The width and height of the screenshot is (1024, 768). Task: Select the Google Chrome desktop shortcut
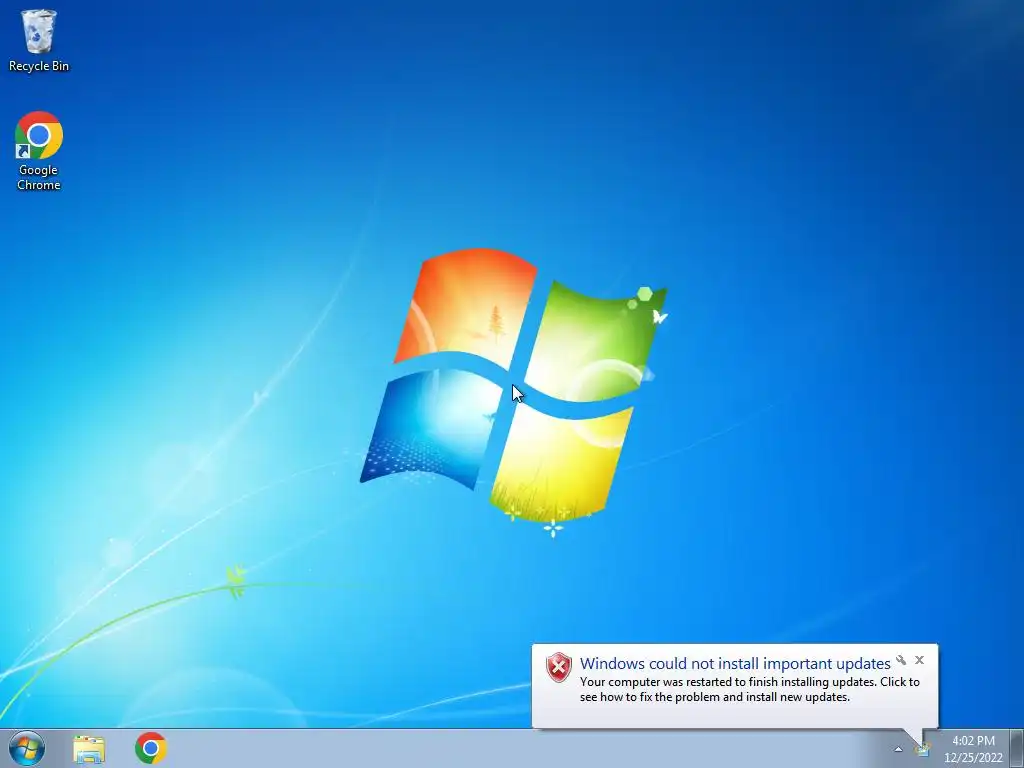coord(39,152)
